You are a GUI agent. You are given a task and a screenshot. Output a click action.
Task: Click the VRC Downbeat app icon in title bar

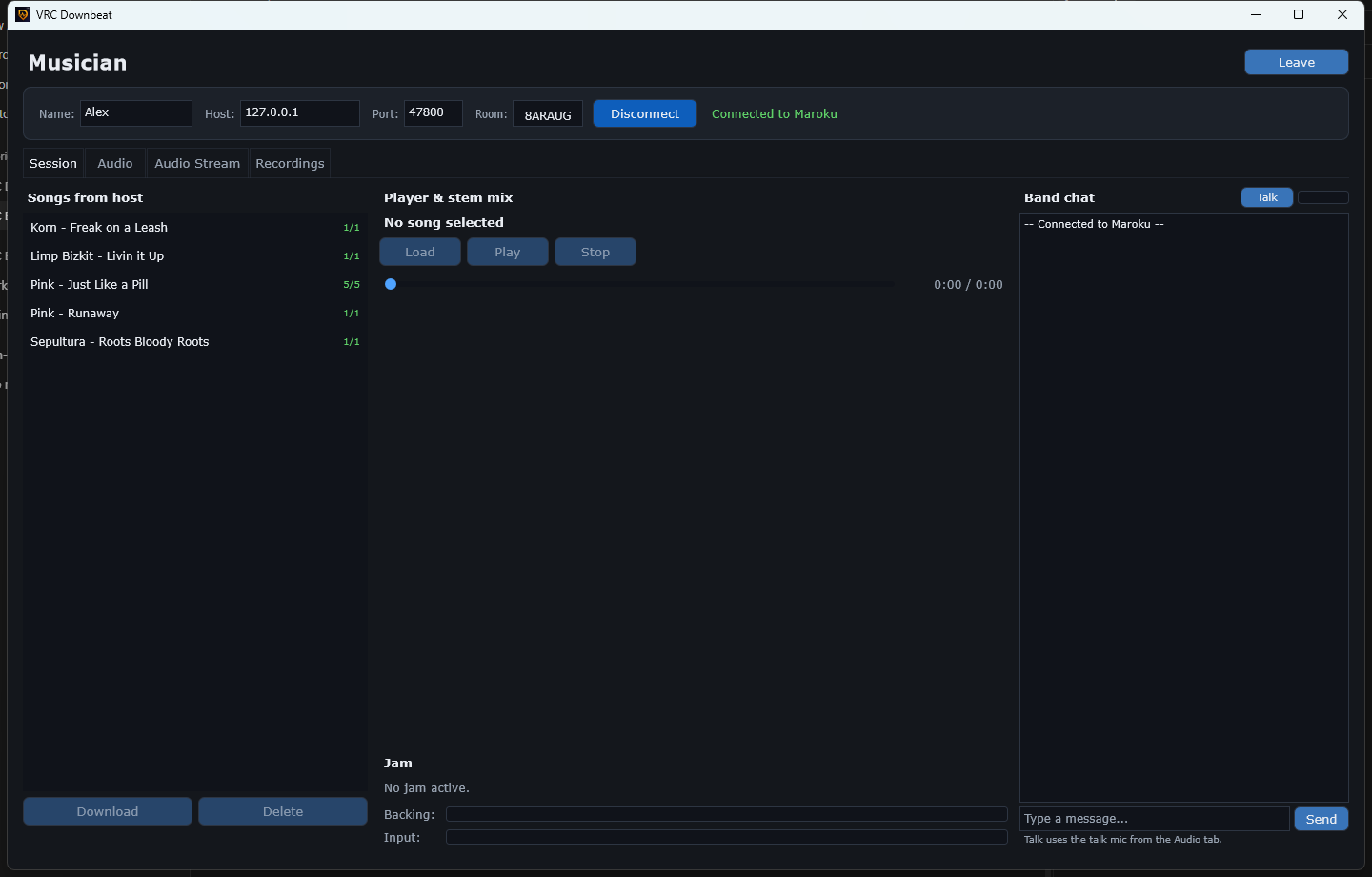23,14
